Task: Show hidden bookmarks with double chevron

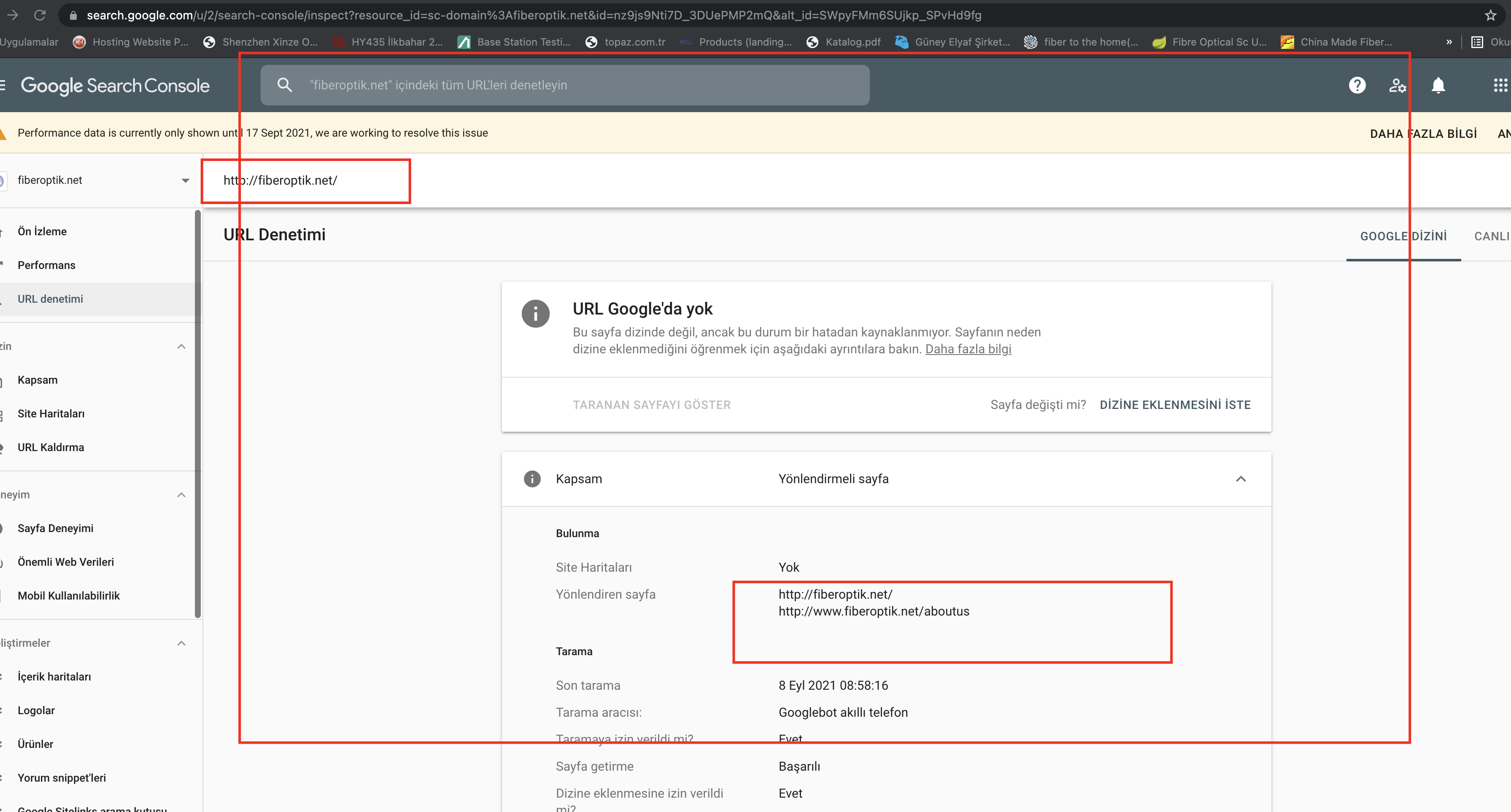Action: point(1449,42)
